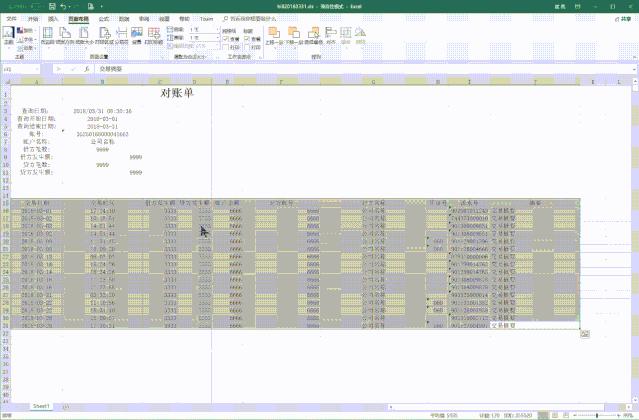Click the Print Area (打印区域) icon
Screen dimensions: 639x420
[x=100, y=37]
